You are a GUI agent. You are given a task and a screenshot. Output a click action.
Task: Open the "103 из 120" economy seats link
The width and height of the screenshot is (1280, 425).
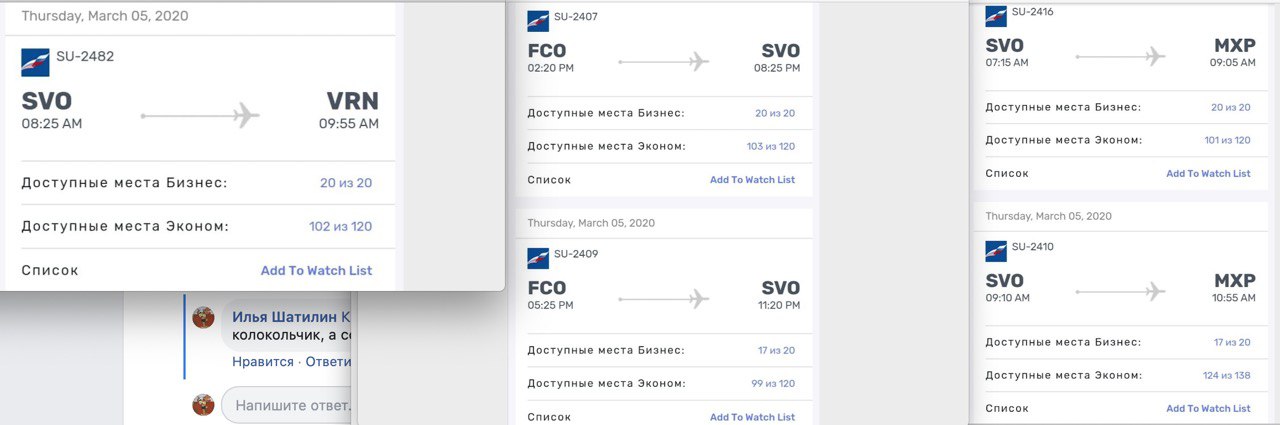[x=771, y=147]
